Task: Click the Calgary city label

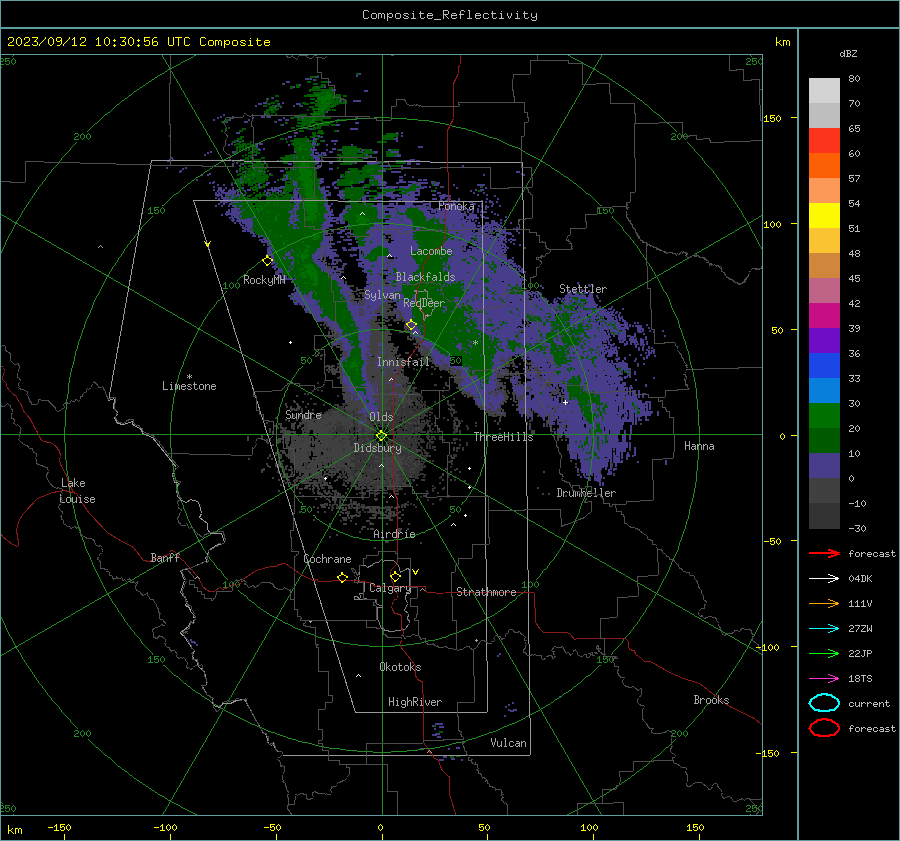Action: coord(390,588)
